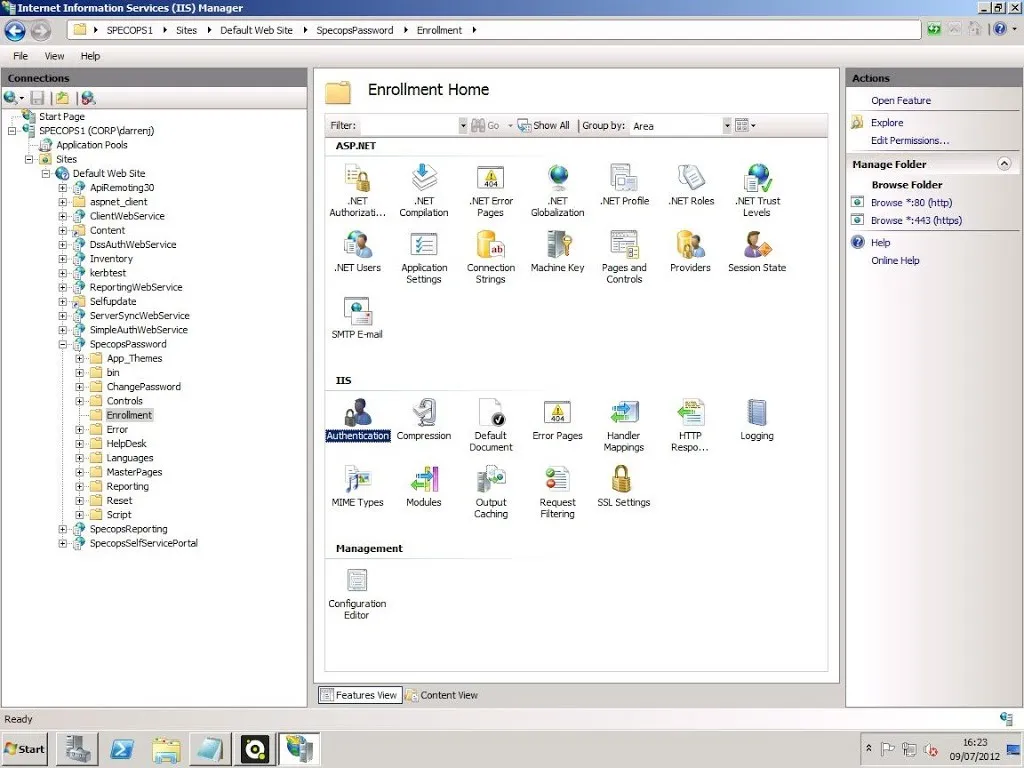Select Application Pools in Connections tree
This screenshot has height=768, width=1024.
91,145
